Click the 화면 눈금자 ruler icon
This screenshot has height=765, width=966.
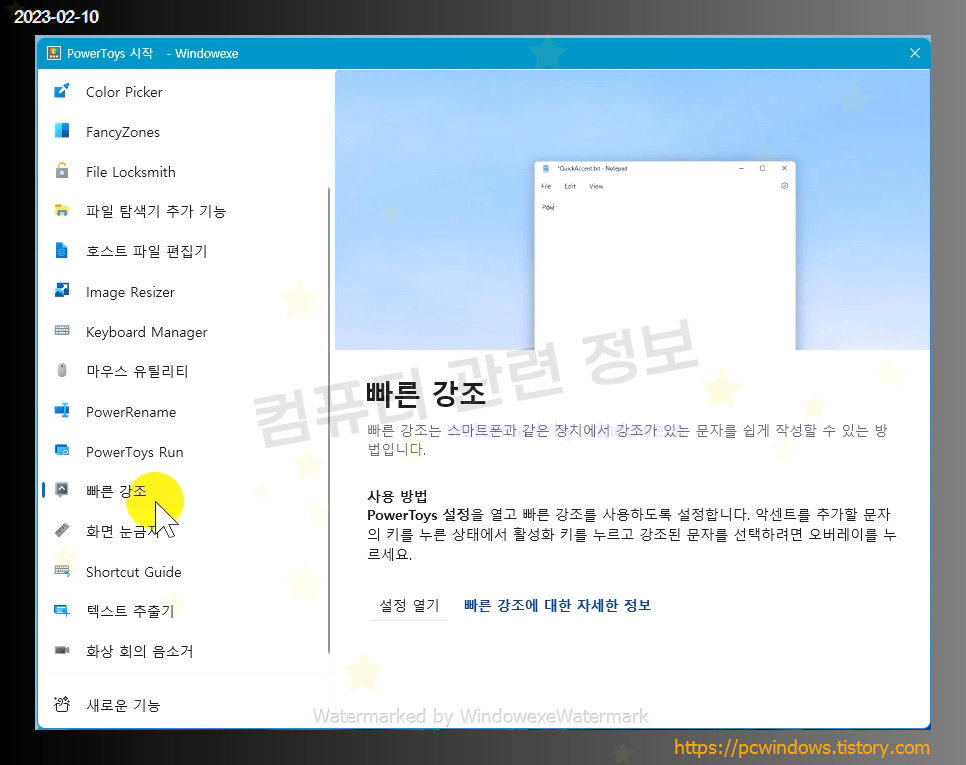click(x=62, y=530)
